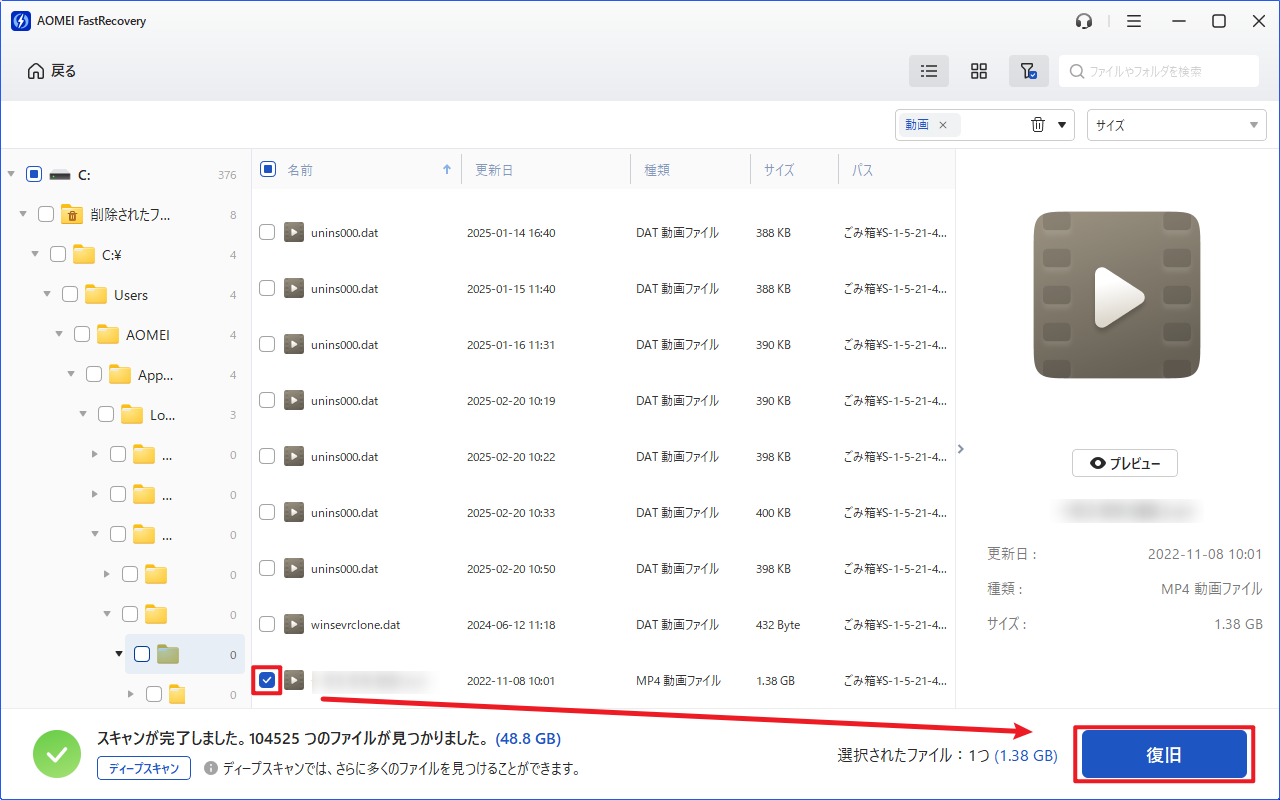Open the filter funnel icon
The height and width of the screenshot is (800, 1280).
(1028, 71)
